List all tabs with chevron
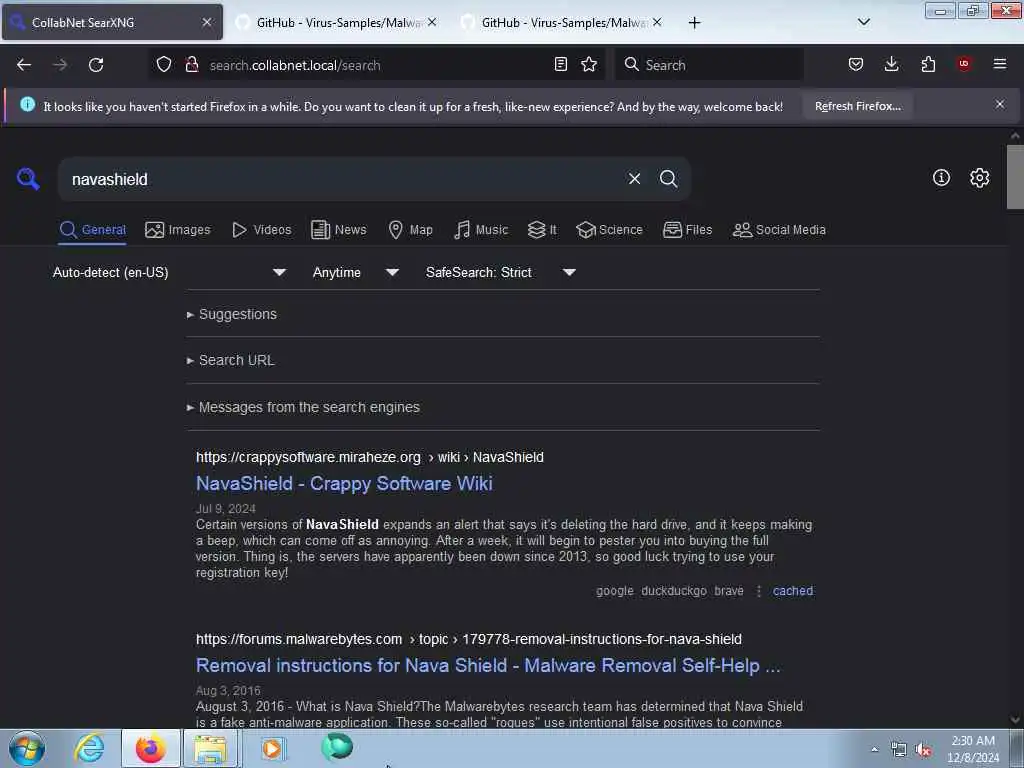1024x768 pixels. coord(863,22)
